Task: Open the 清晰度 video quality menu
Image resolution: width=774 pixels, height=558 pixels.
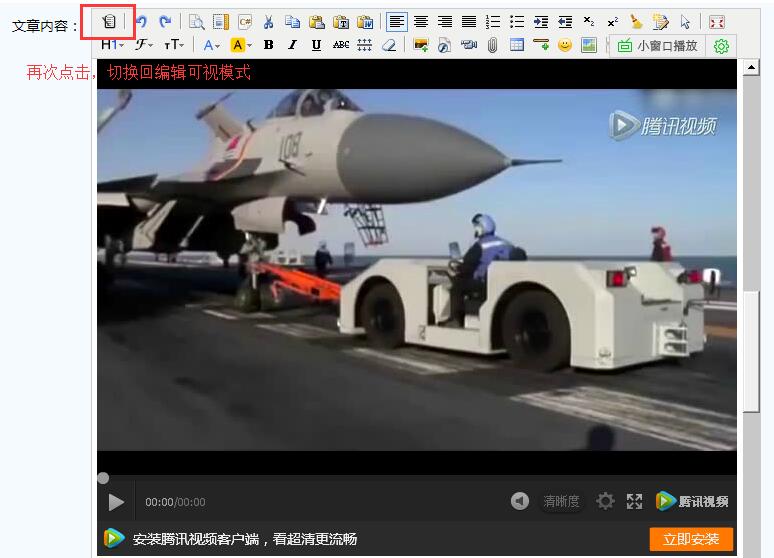Action: tap(561, 501)
